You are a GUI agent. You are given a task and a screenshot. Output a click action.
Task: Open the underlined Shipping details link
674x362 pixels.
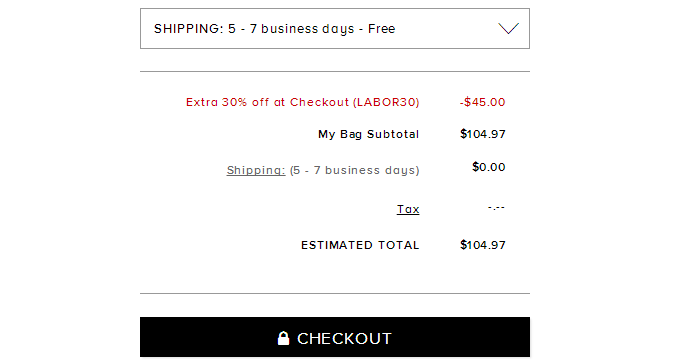click(256, 170)
